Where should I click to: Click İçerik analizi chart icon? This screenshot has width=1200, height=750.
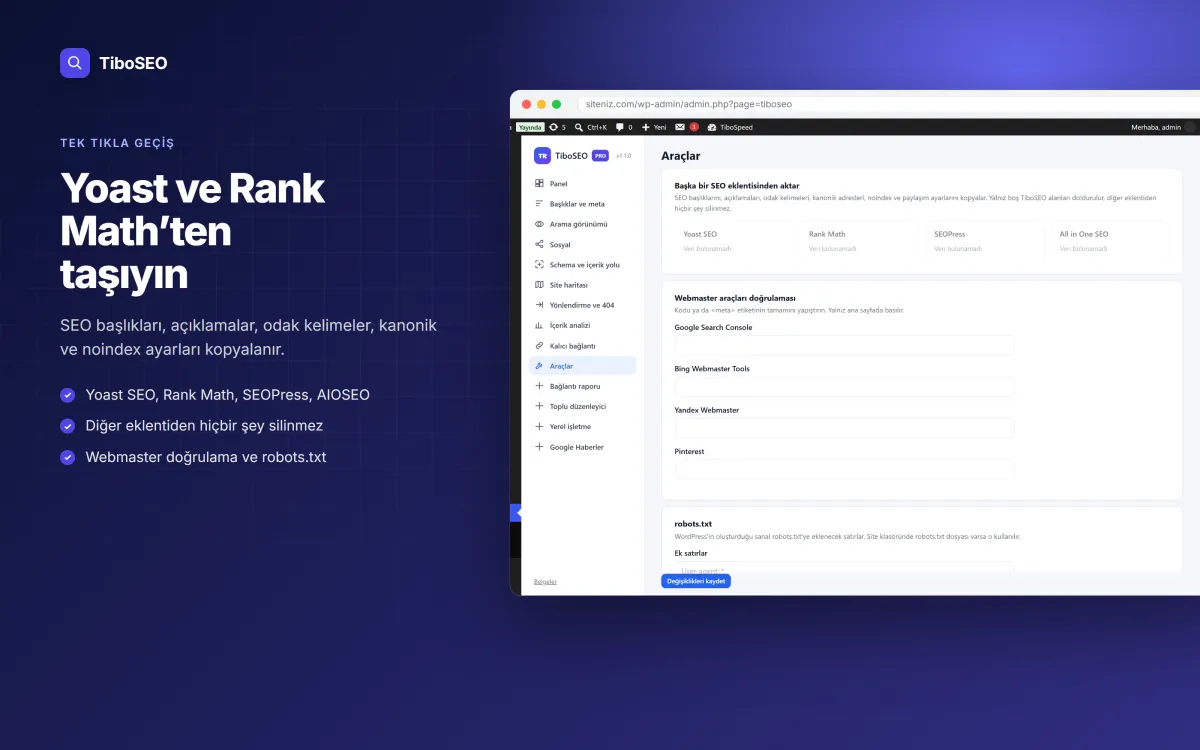pyautogui.click(x=539, y=325)
